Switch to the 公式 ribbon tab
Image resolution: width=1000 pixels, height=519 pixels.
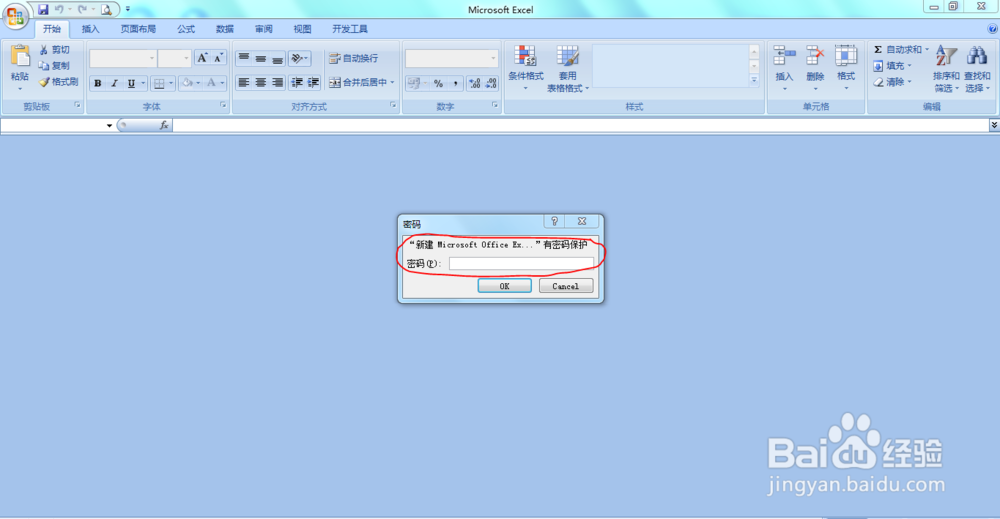(x=186, y=29)
